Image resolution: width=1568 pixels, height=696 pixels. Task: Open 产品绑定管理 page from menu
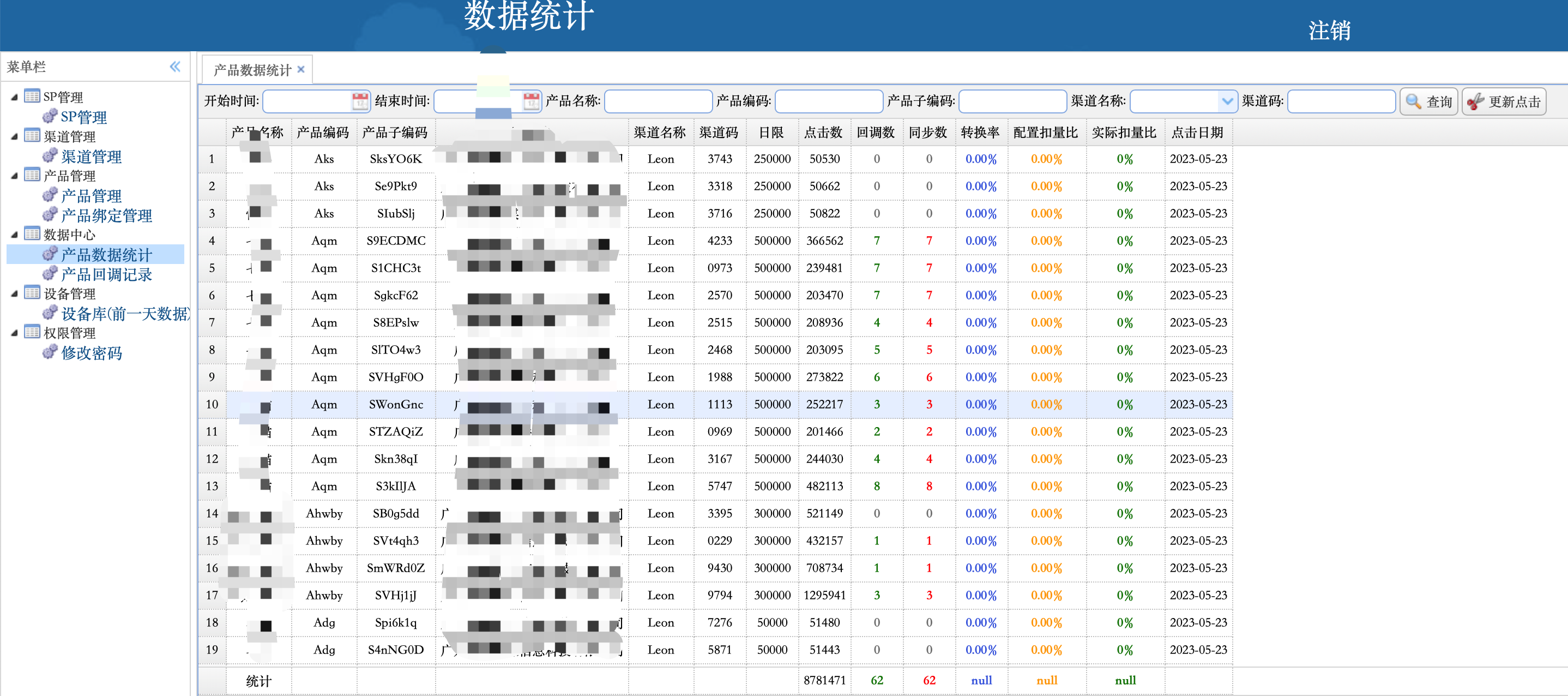[106, 215]
